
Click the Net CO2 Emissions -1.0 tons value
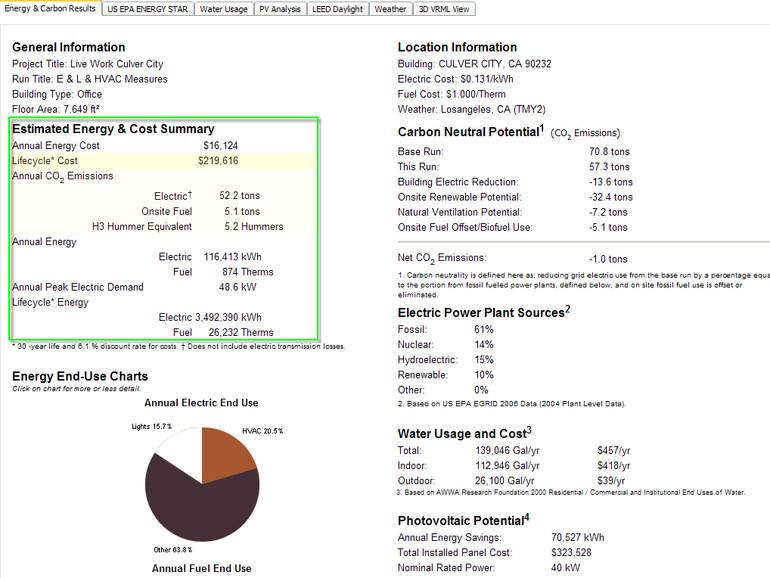coord(608,259)
